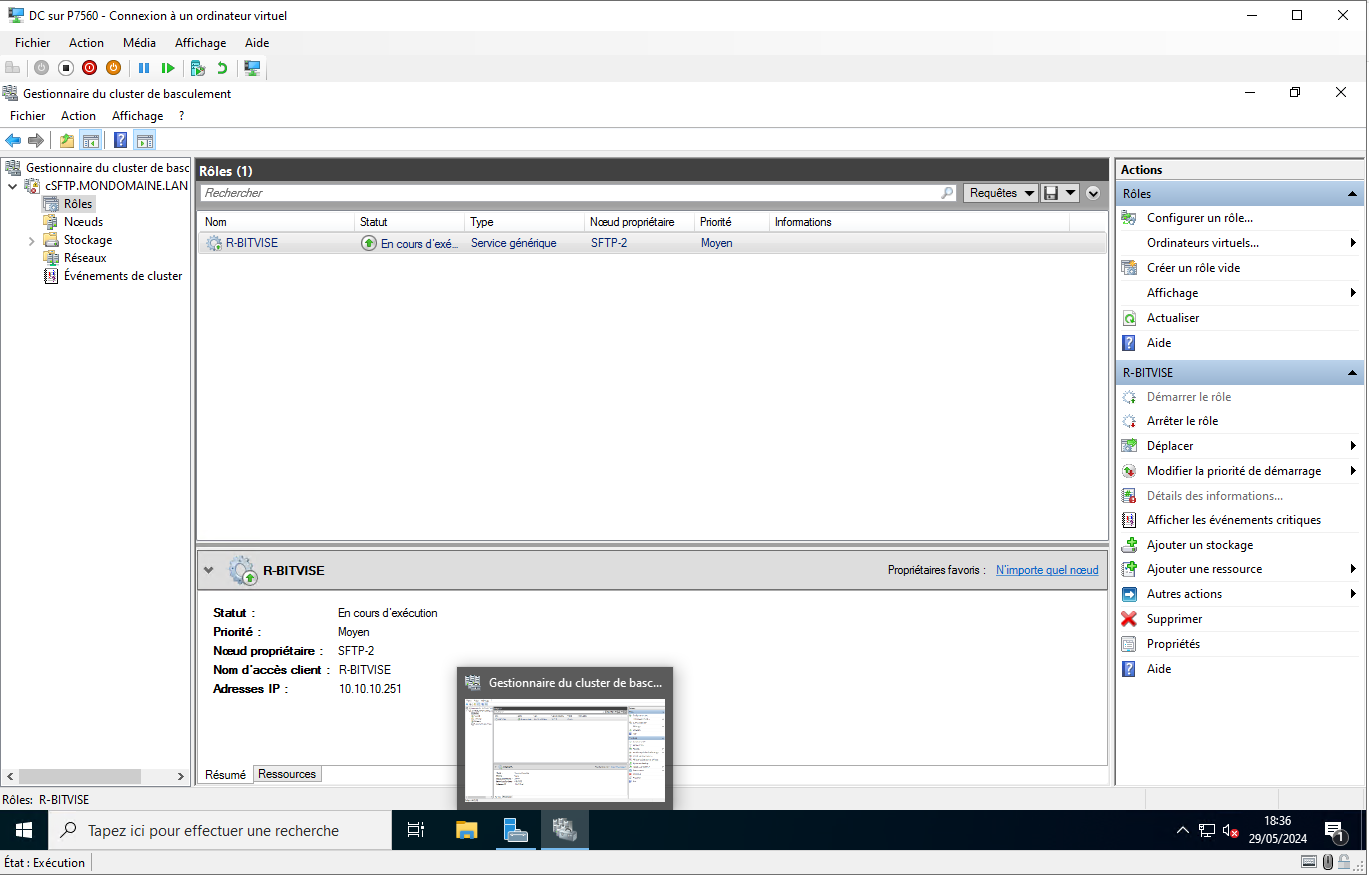Collapse the cSFTP.MONDOMAINE.LAN cluster node
Viewport: 1369px width, 876px height.
pos(12,186)
